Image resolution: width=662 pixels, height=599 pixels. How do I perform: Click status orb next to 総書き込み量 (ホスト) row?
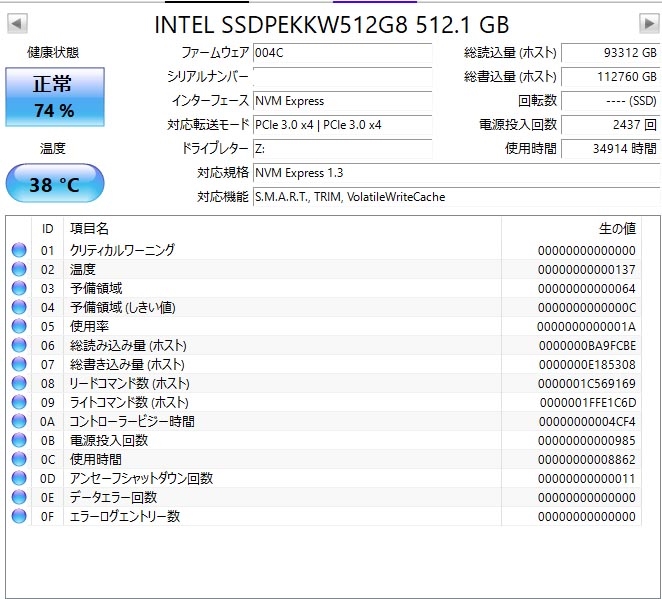pos(18,365)
